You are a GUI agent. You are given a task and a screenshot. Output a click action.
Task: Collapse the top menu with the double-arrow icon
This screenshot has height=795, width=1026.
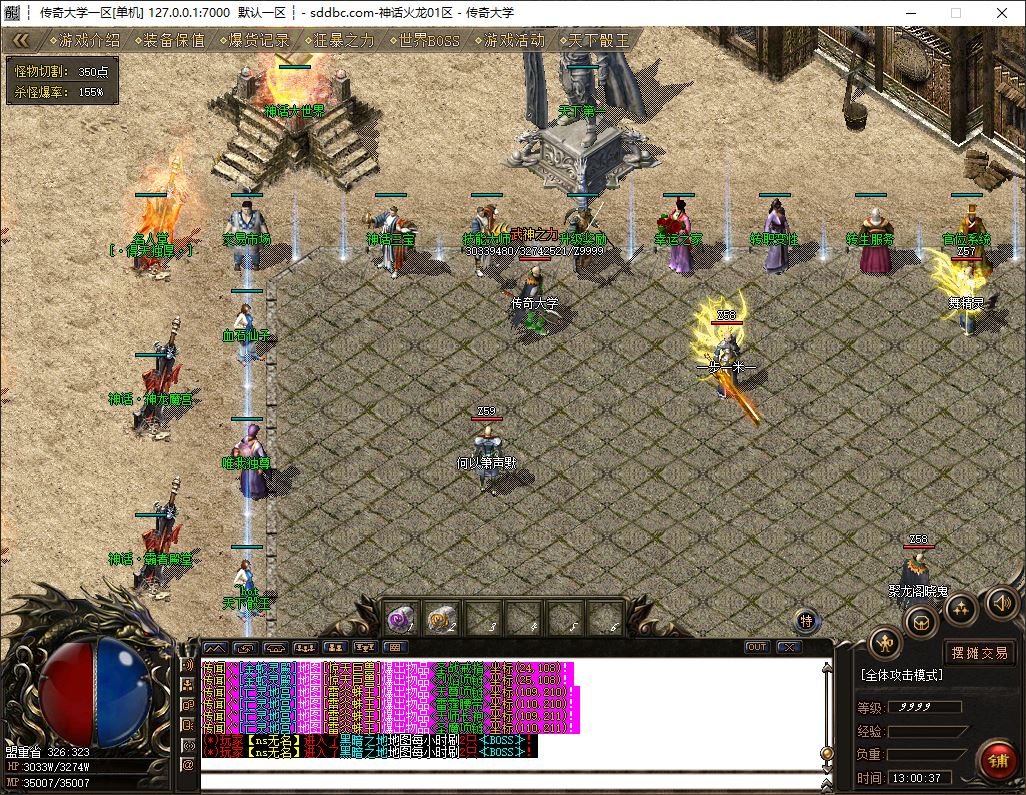pos(21,41)
